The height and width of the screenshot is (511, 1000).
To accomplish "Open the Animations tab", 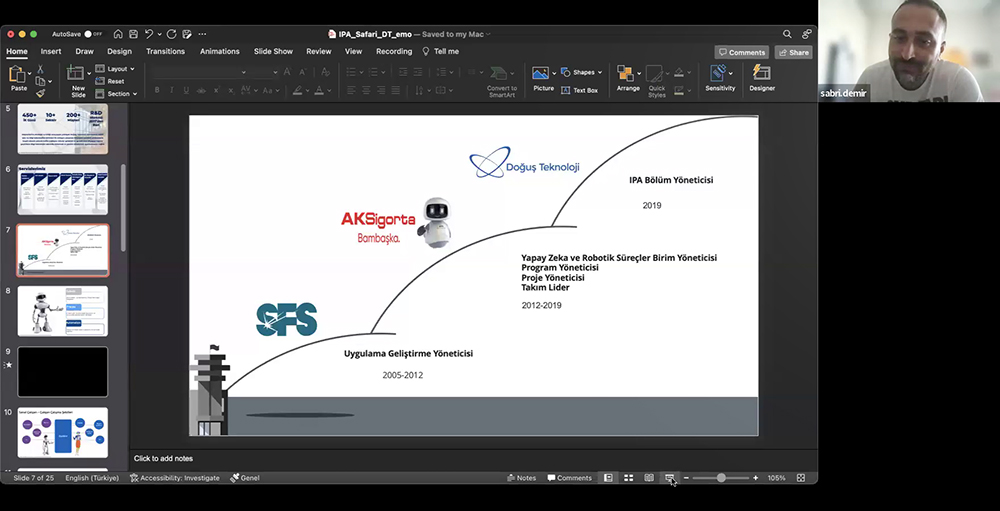I will click(x=219, y=52).
